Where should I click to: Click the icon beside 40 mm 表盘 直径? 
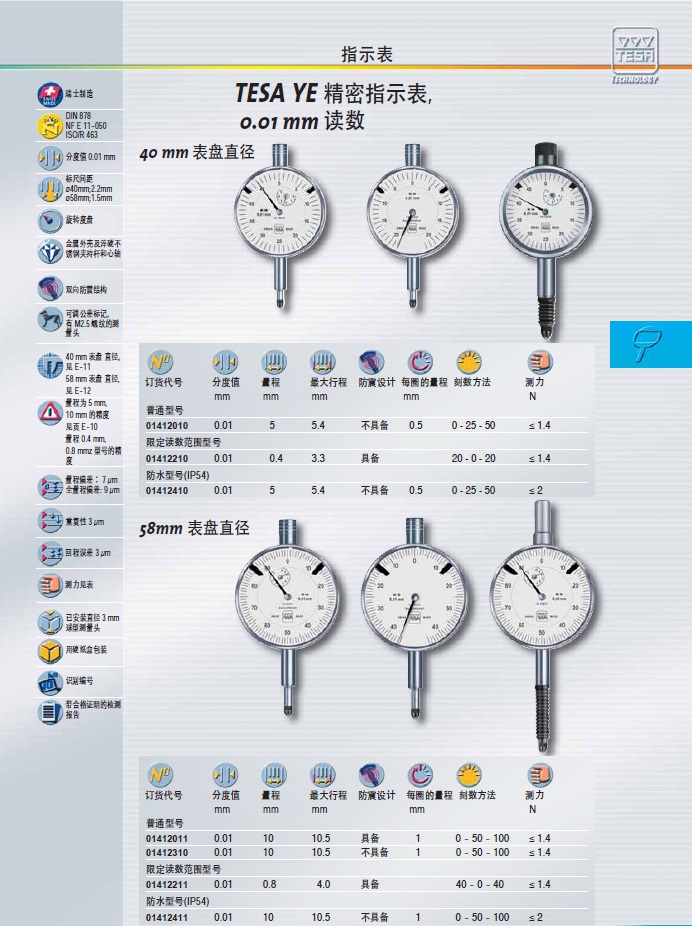point(50,366)
